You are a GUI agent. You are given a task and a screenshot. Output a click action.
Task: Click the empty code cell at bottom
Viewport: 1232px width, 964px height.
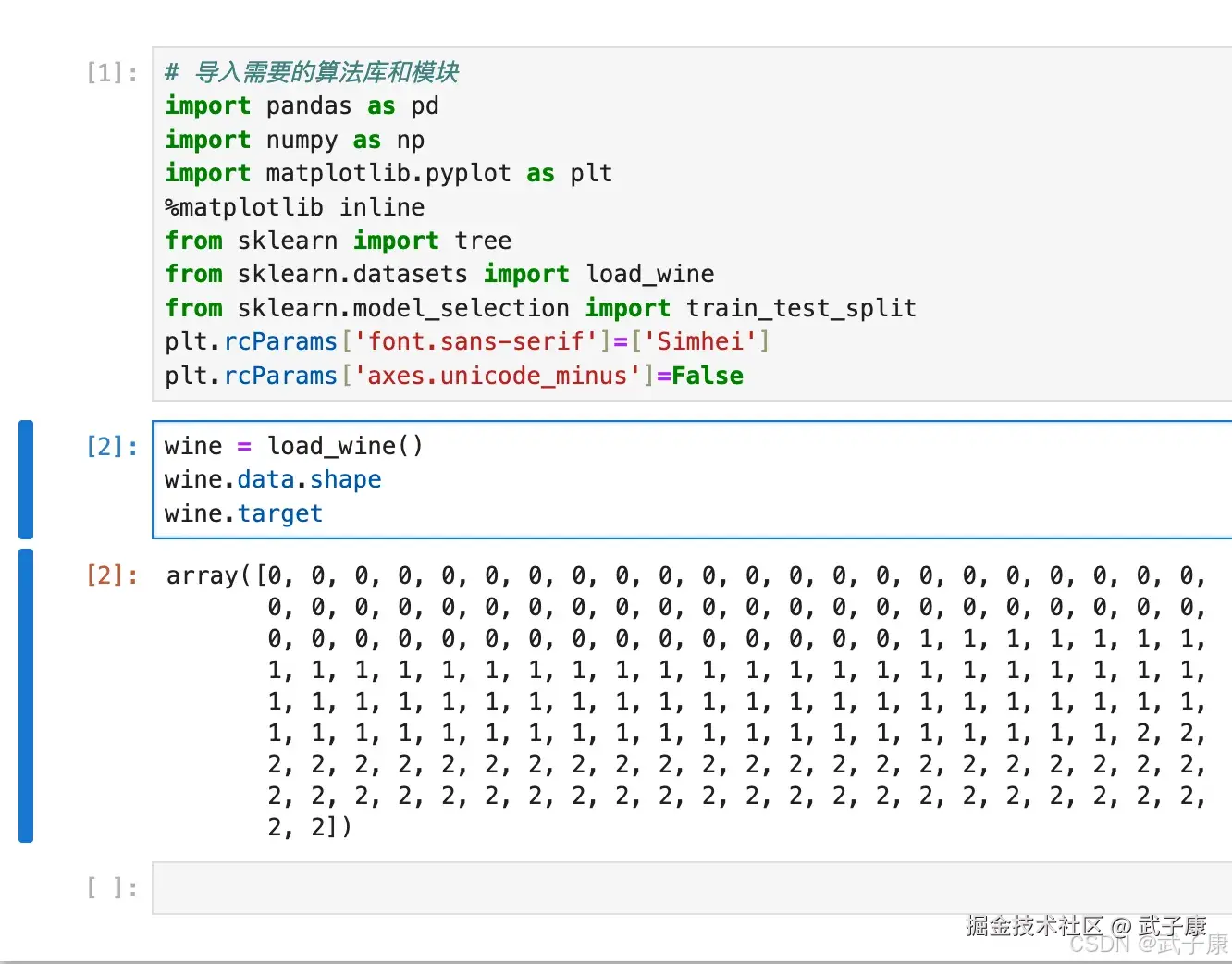[647, 887]
